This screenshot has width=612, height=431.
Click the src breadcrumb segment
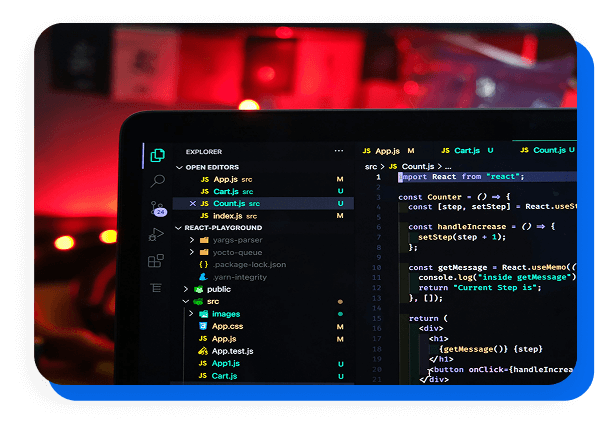pyautogui.click(x=371, y=167)
